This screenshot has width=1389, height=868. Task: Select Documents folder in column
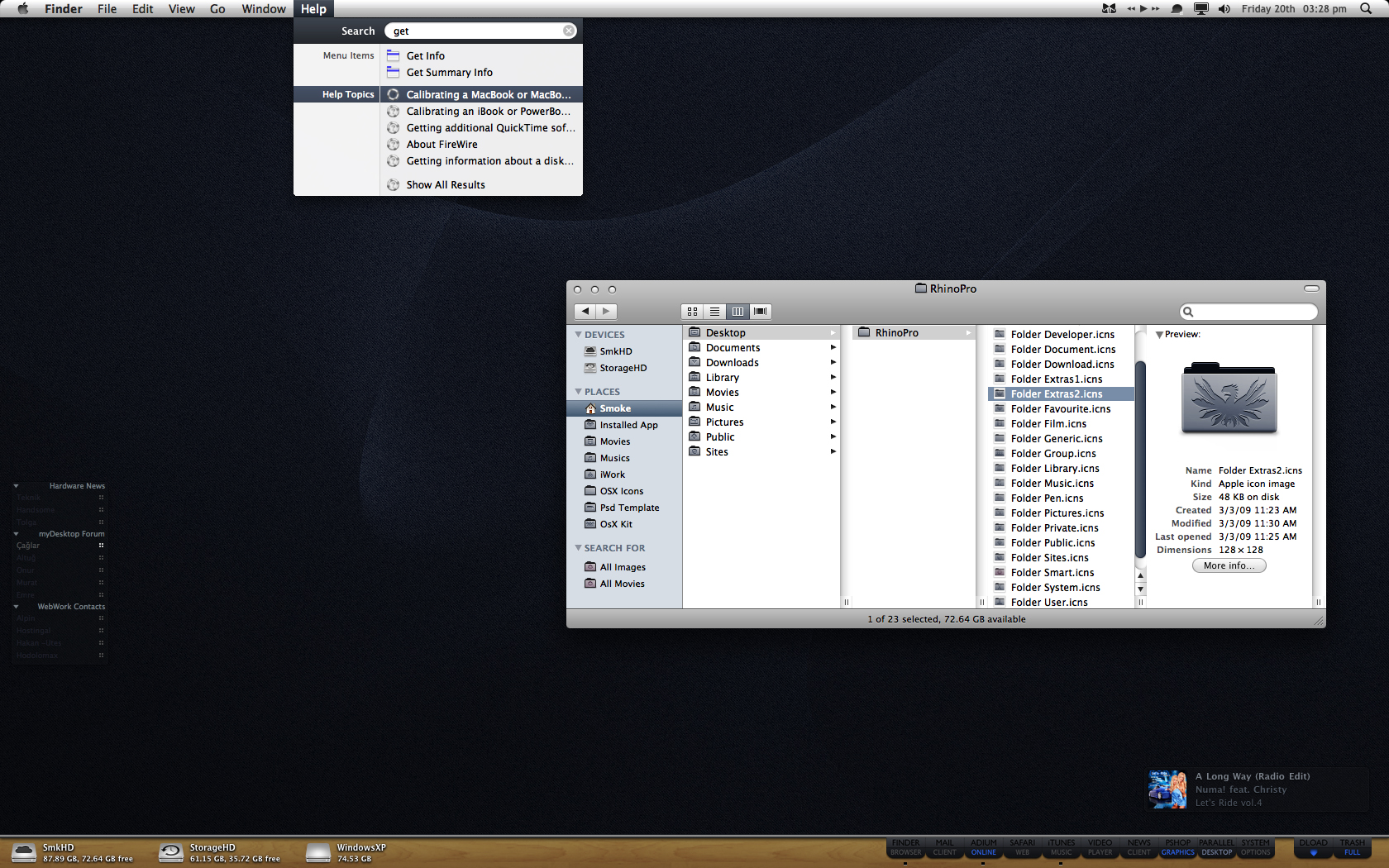[761, 348]
